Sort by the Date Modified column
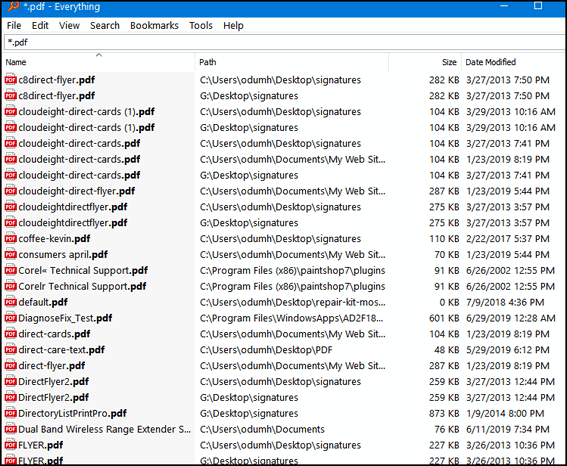This screenshot has width=567, height=466. tap(514, 62)
